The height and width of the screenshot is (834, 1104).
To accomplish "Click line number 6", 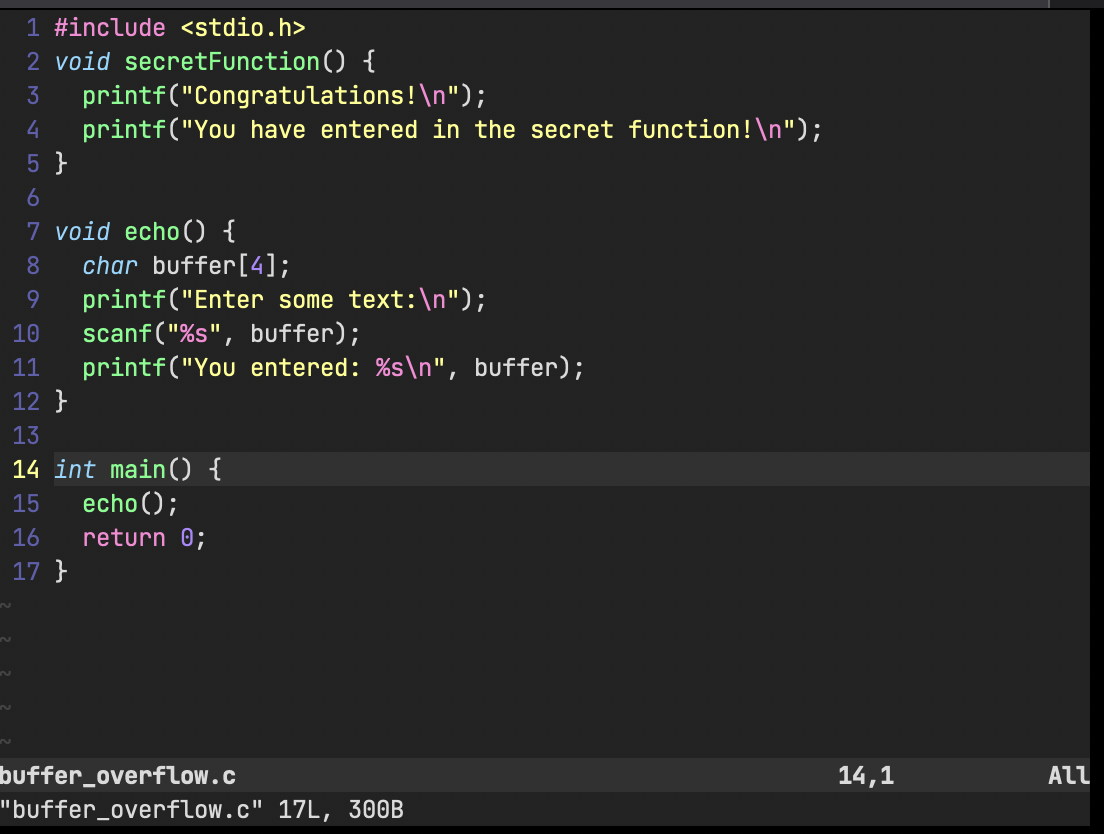I will point(33,198).
